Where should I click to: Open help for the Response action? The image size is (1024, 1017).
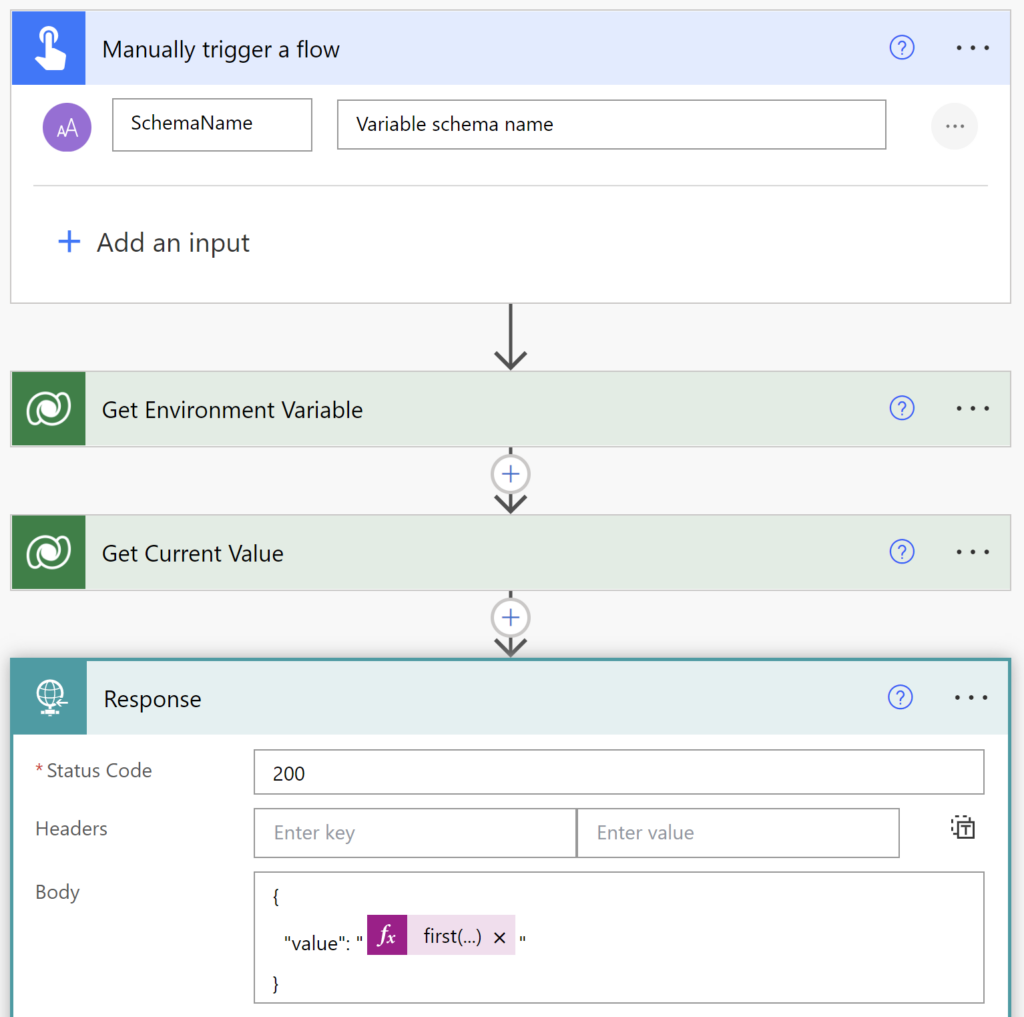click(x=900, y=697)
